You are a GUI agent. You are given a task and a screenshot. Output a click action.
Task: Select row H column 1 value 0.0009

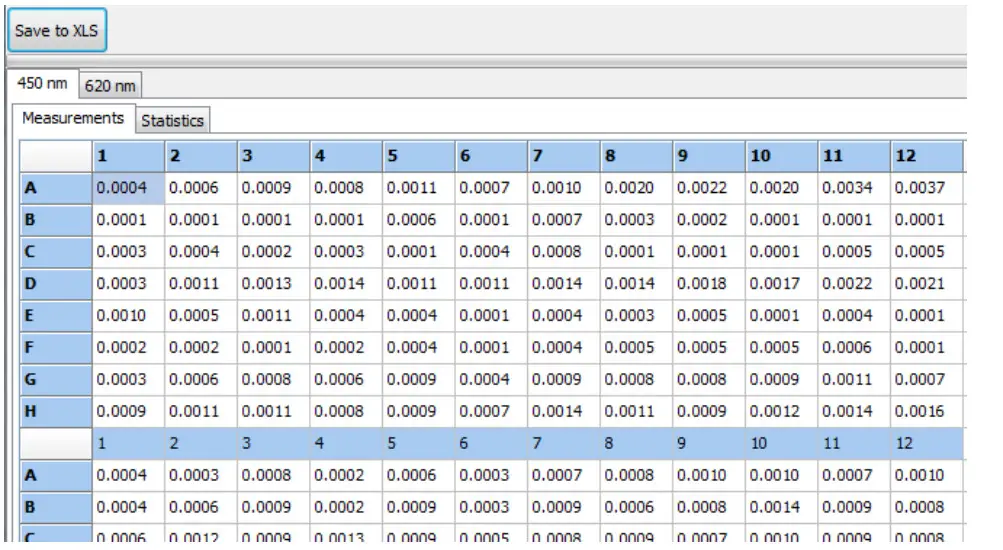click(129, 412)
